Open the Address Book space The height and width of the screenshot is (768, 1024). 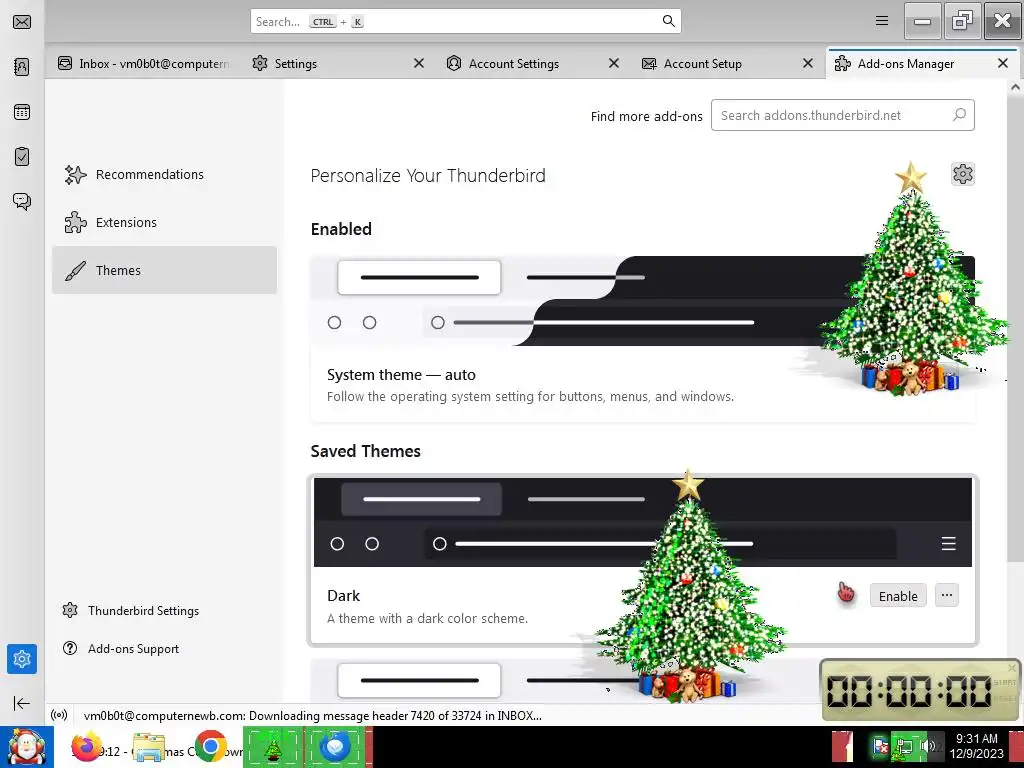(x=22, y=67)
